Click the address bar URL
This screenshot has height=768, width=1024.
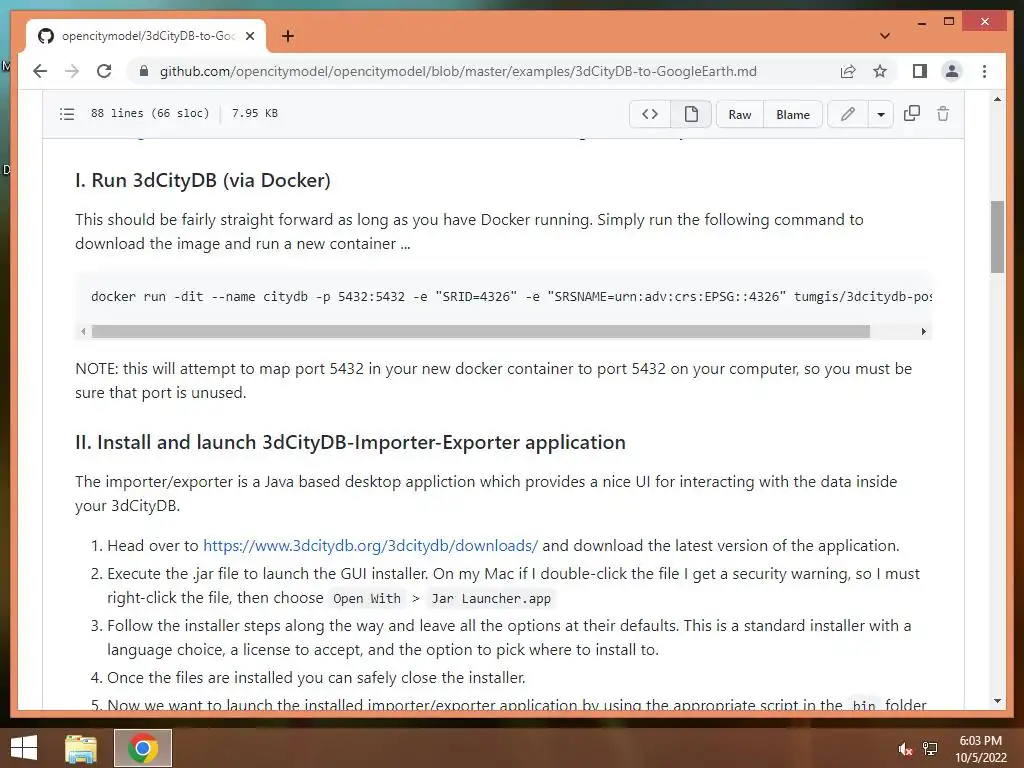(458, 71)
